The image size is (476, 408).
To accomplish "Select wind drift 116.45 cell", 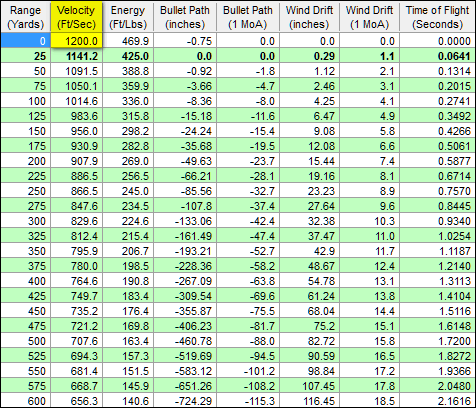I will pos(309,401).
